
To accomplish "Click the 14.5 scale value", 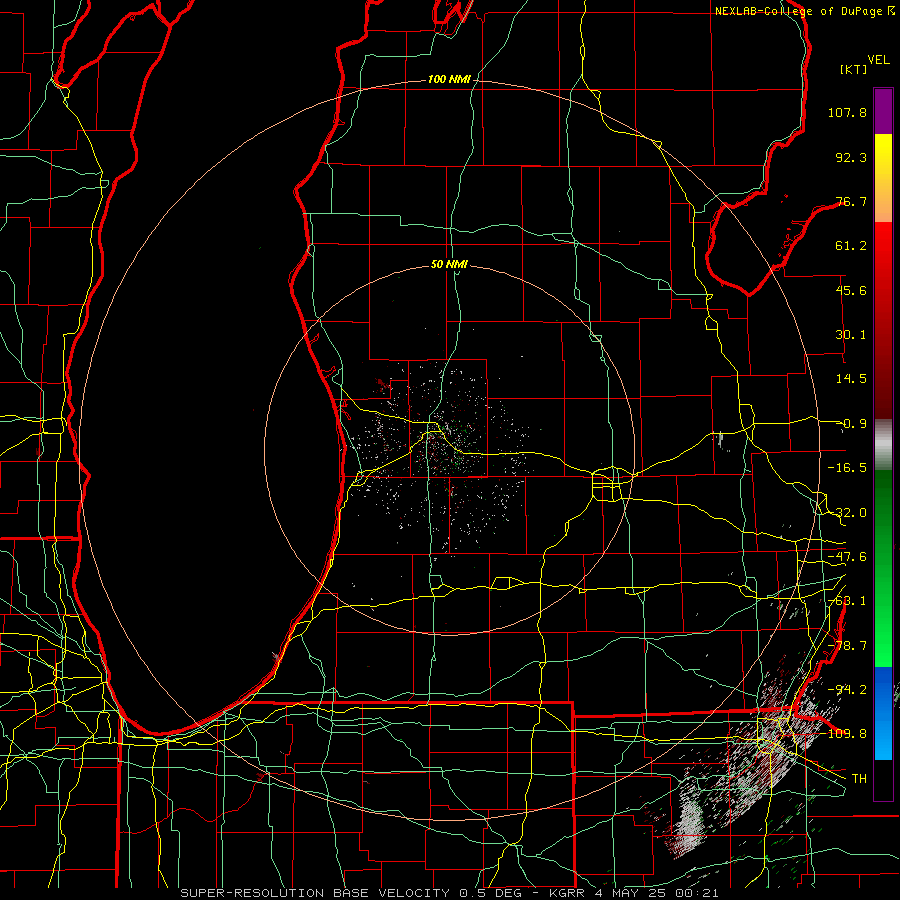I will point(851,379).
